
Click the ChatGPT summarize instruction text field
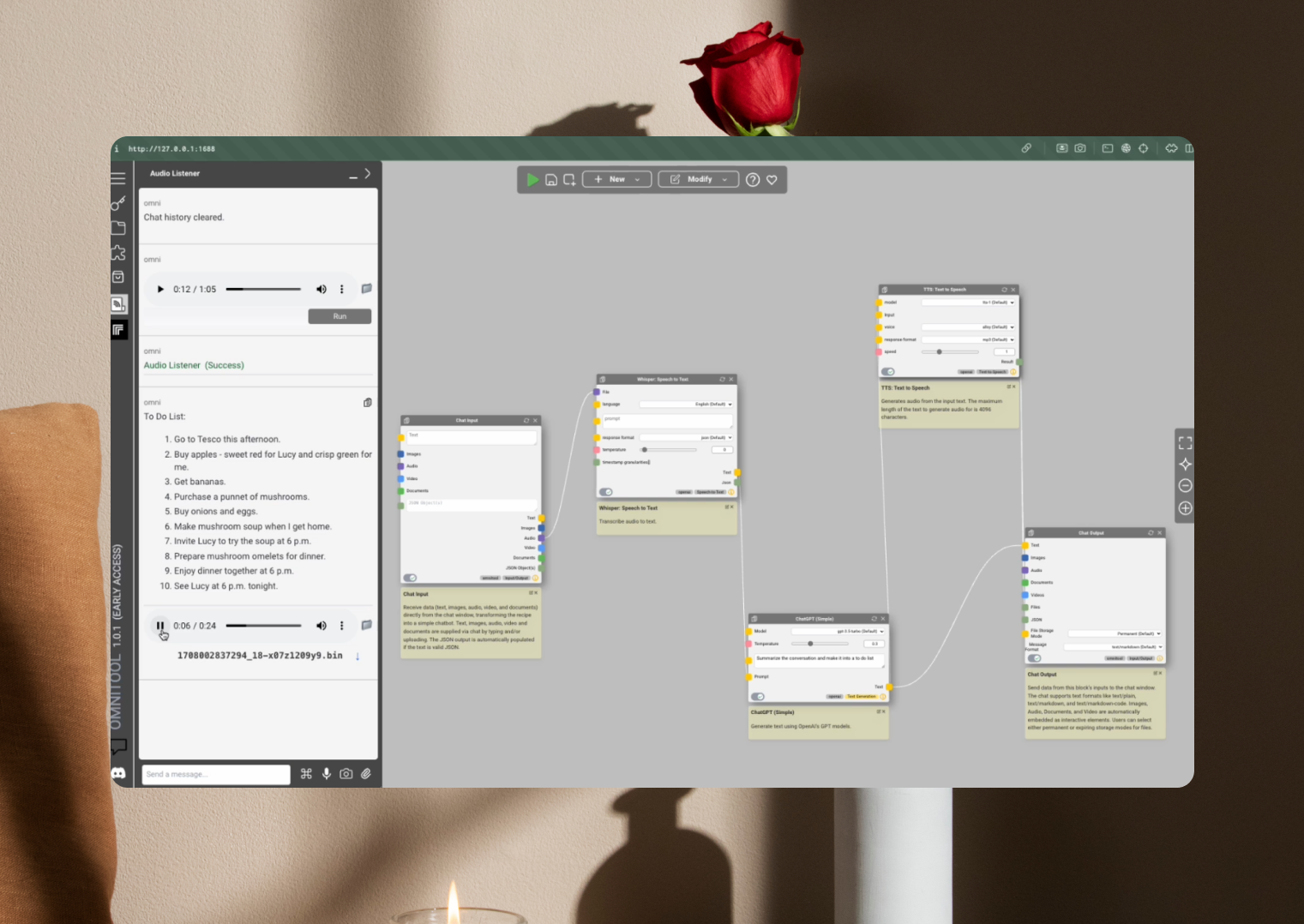(819, 661)
